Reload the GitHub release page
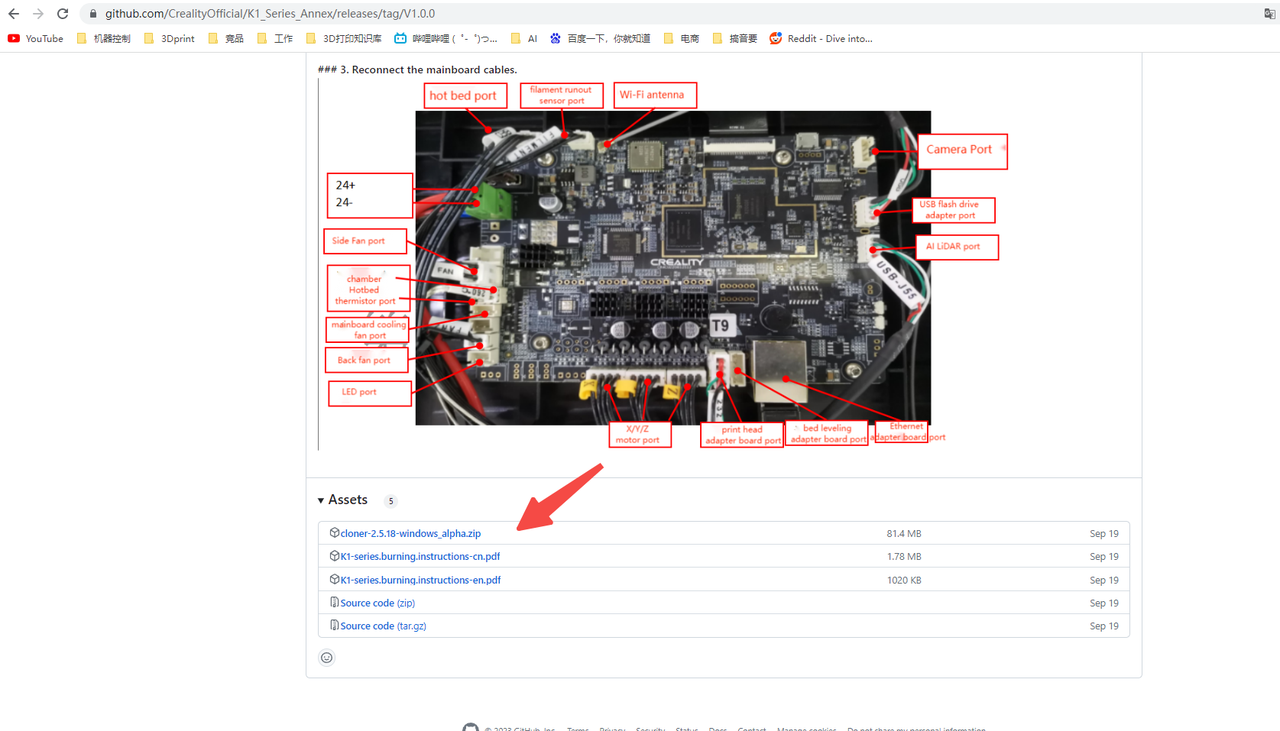Screen dimensions: 1280x731 (62, 14)
